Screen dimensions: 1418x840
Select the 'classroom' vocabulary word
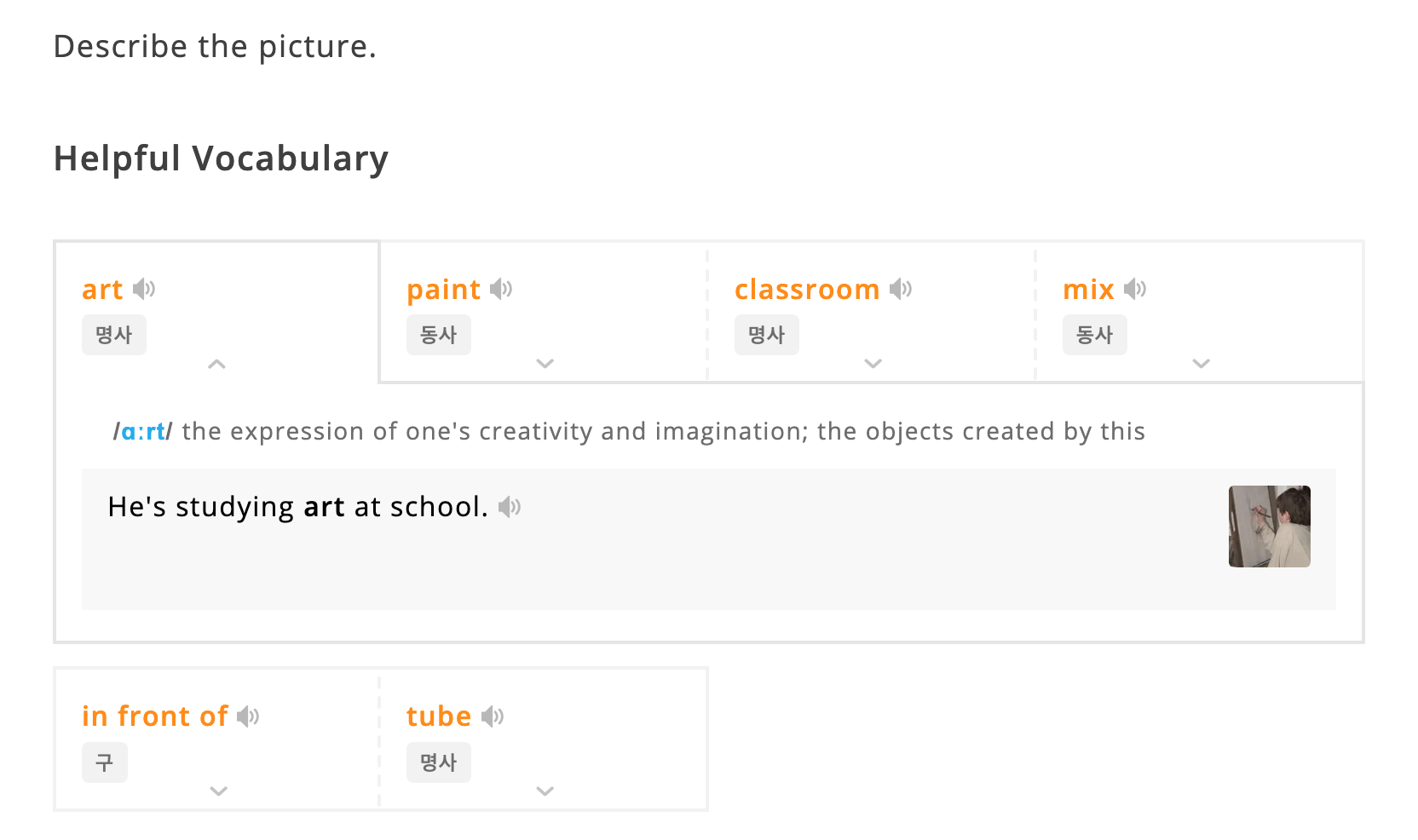coord(807,290)
